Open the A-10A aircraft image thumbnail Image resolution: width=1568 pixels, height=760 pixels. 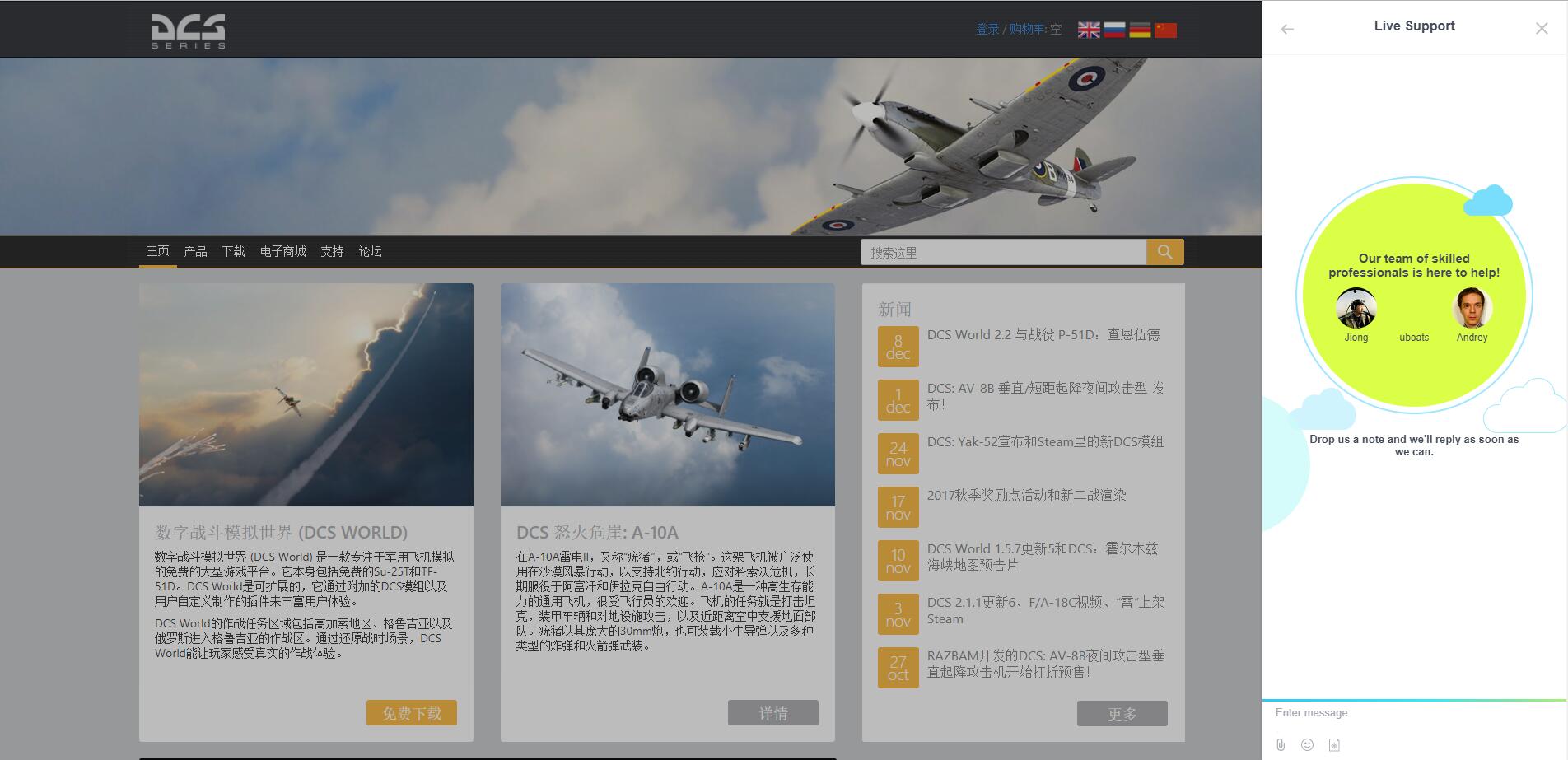[x=668, y=394]
